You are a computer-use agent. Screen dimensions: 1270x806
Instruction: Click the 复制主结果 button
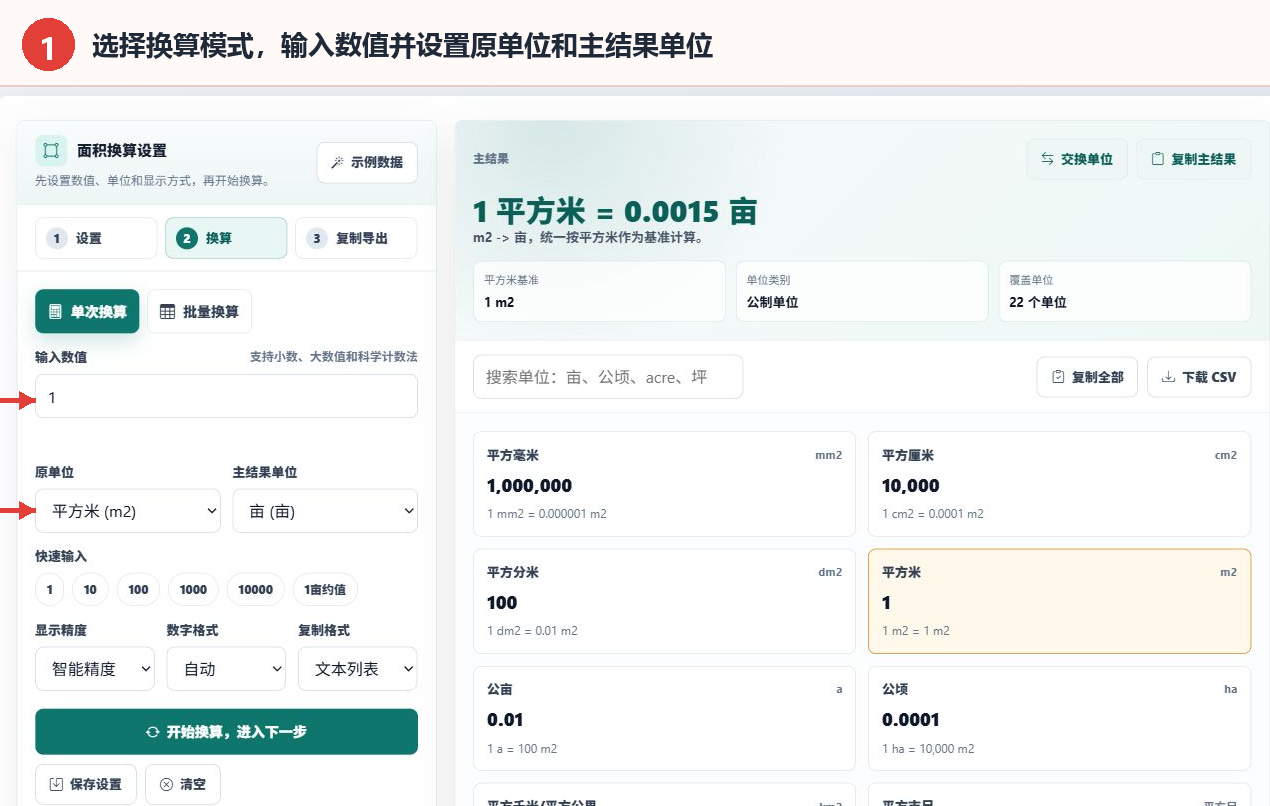(1194, 159)
